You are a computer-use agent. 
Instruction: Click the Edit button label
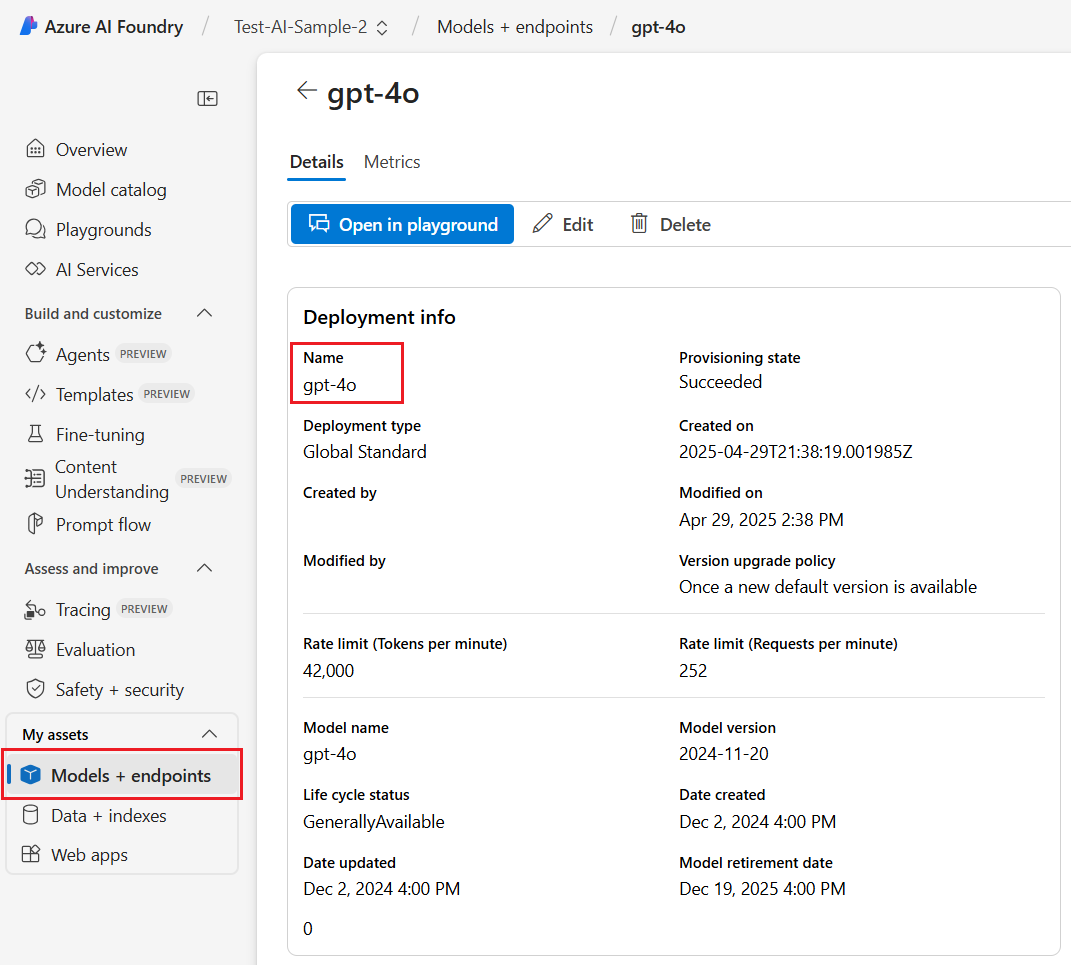[578, 224]
